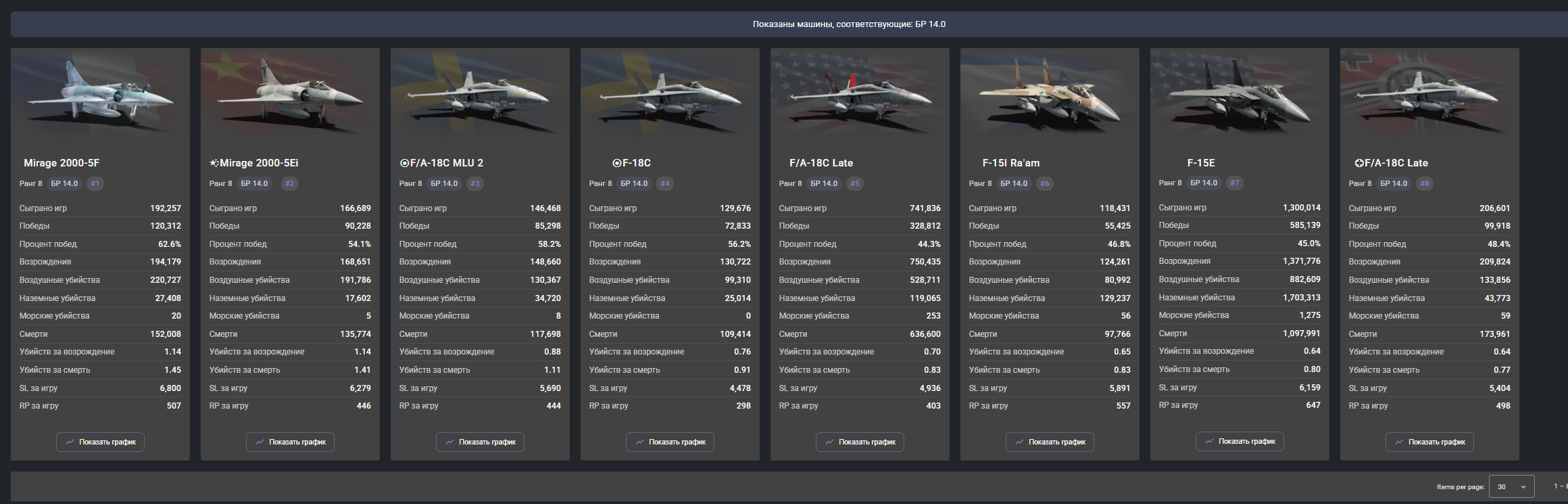This screenshot has width=1568, height=504.
Task: Click F/A-18C MLU 2 win rate 58.2%
Action: click(549, 244)
